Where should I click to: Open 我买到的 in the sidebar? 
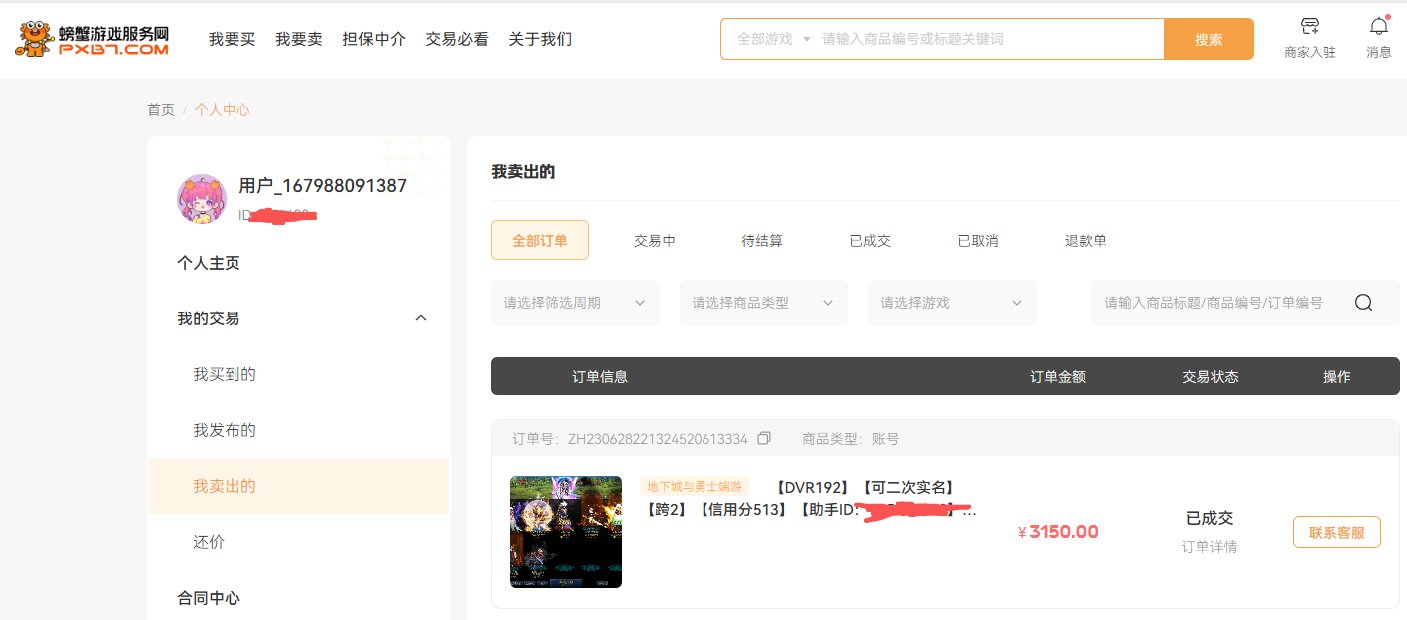coord(225,374)
